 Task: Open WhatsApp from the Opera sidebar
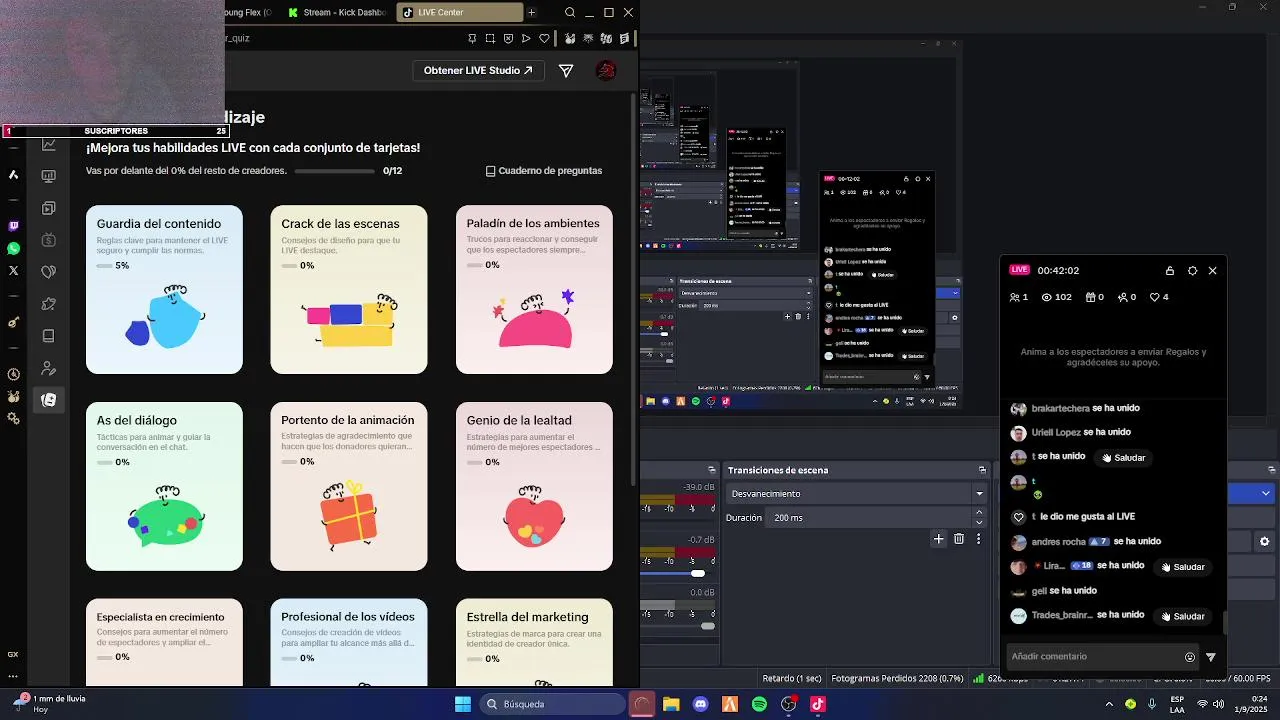[x=13, y=248]
